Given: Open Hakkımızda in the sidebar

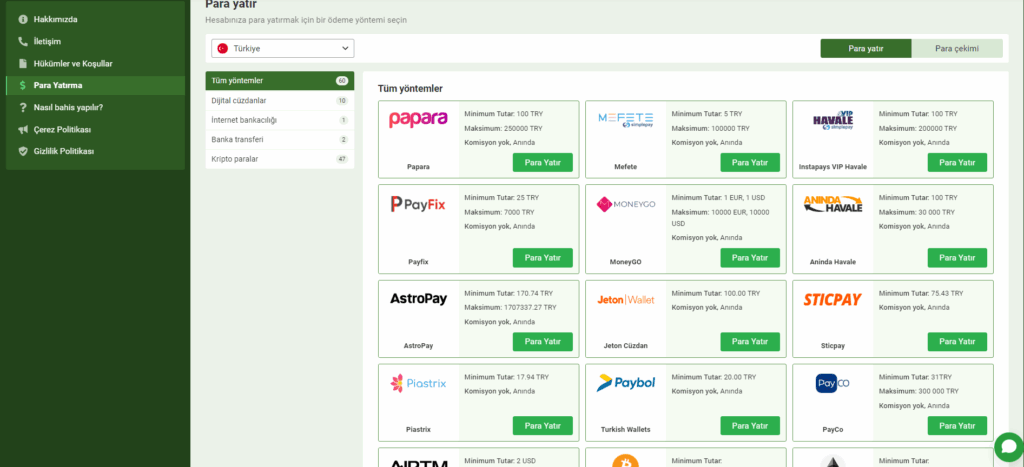Looking at the screenshot, I should tap(55, 19).
